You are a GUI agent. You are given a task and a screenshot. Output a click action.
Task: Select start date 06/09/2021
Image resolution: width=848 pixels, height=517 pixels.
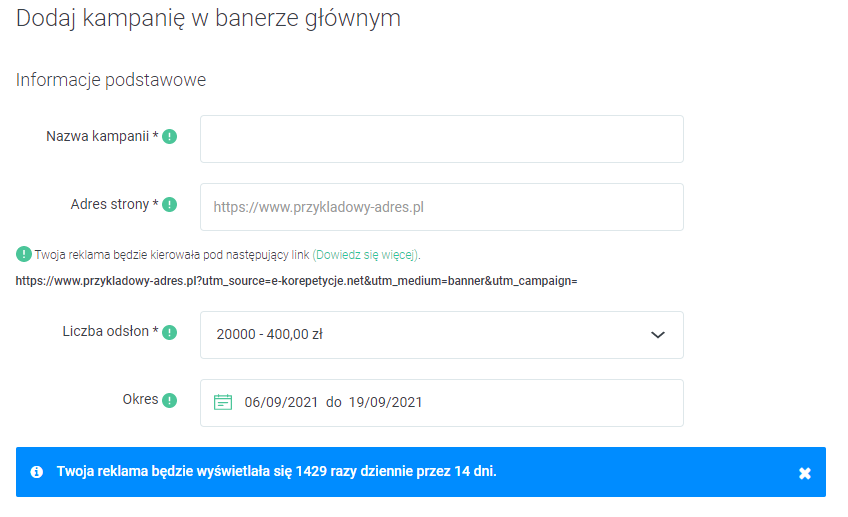[x=281, y=402]
